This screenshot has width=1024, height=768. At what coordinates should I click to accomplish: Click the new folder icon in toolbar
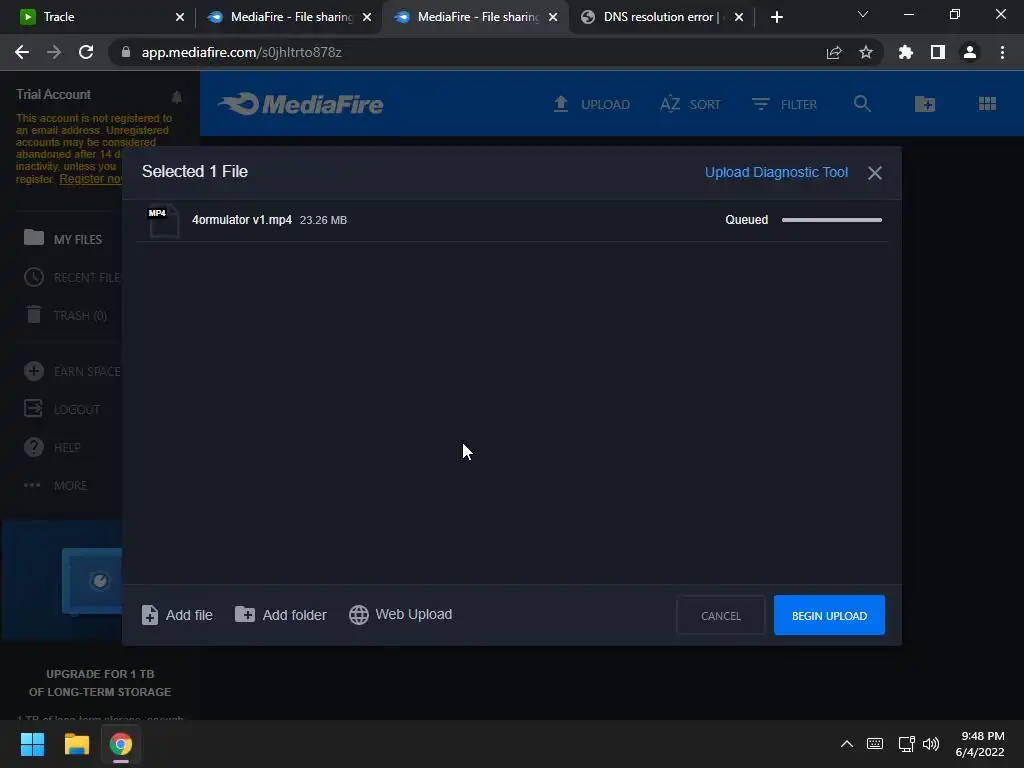click(925, 104)
